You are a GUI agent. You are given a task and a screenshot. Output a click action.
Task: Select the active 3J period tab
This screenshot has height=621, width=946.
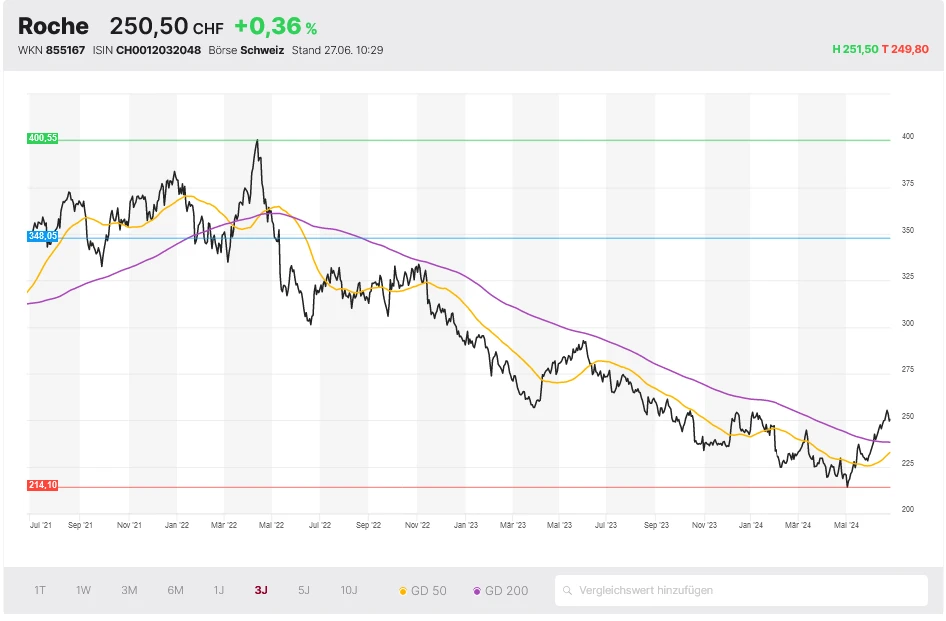tap(261, 590)
